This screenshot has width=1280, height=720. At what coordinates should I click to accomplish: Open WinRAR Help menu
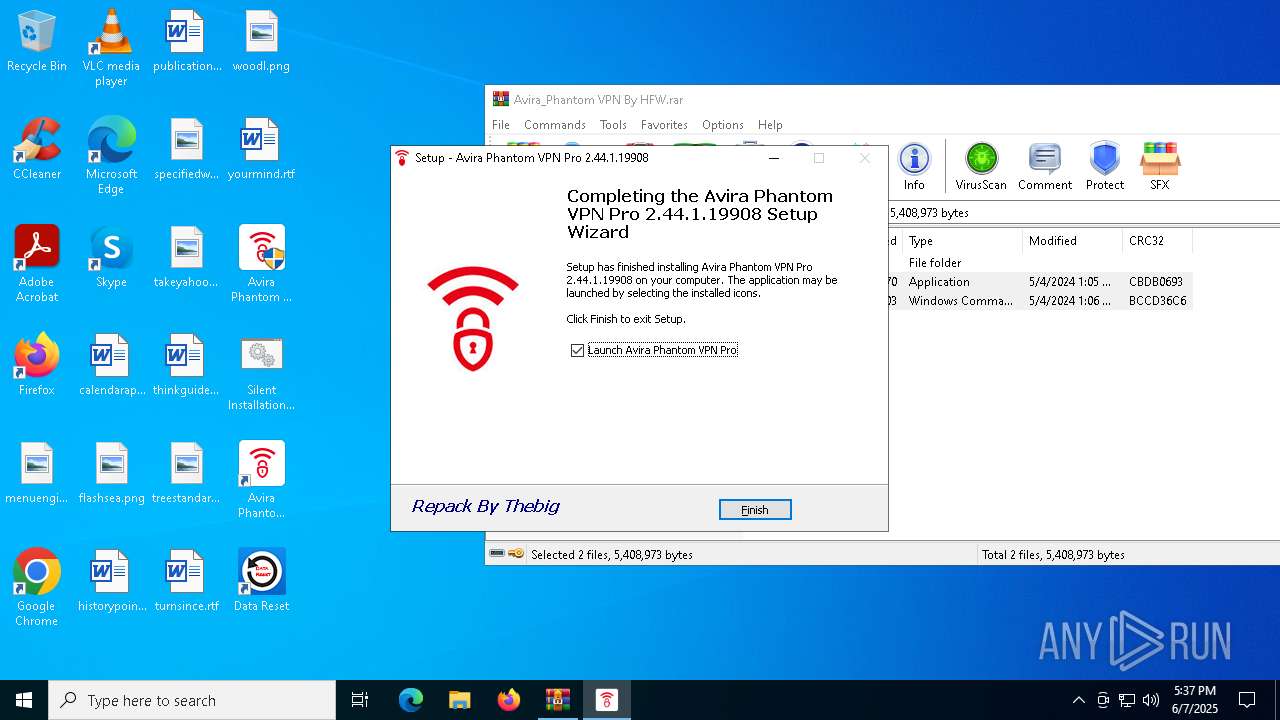click(x=770, y=125)
